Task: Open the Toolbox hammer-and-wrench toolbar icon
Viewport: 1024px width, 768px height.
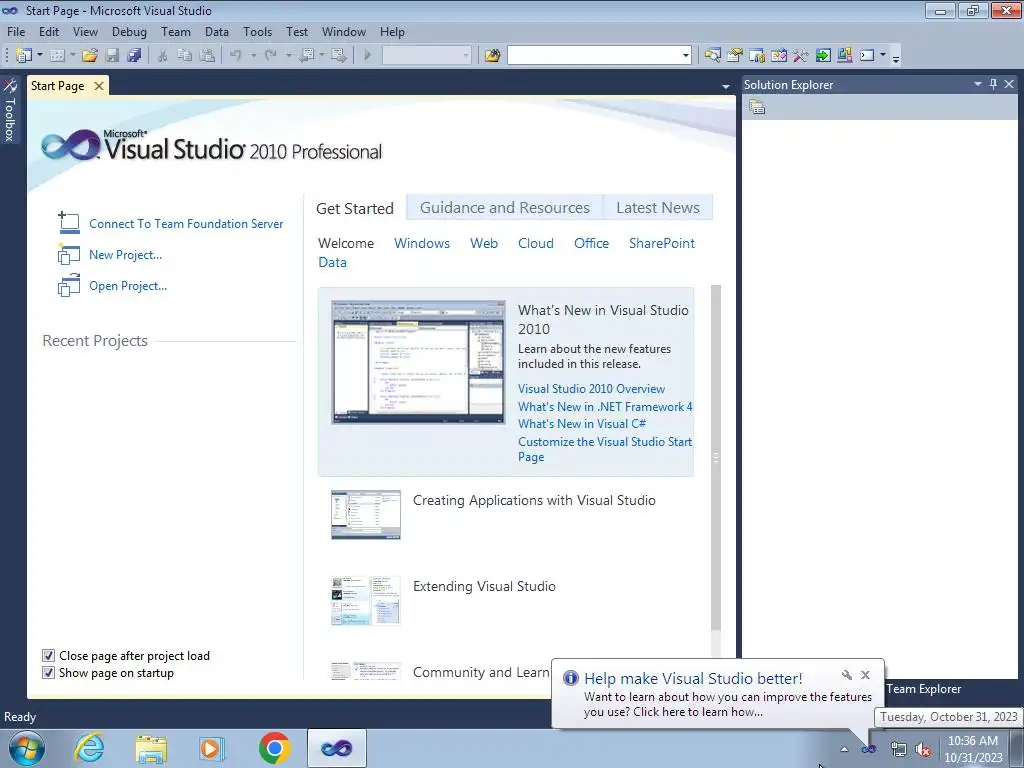Action: (801, 56)
